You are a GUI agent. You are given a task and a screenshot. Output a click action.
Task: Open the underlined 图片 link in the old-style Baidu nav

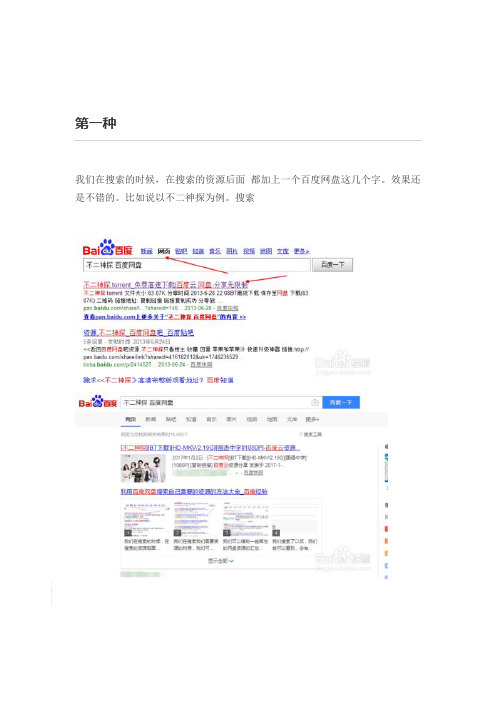pos(232,251)
